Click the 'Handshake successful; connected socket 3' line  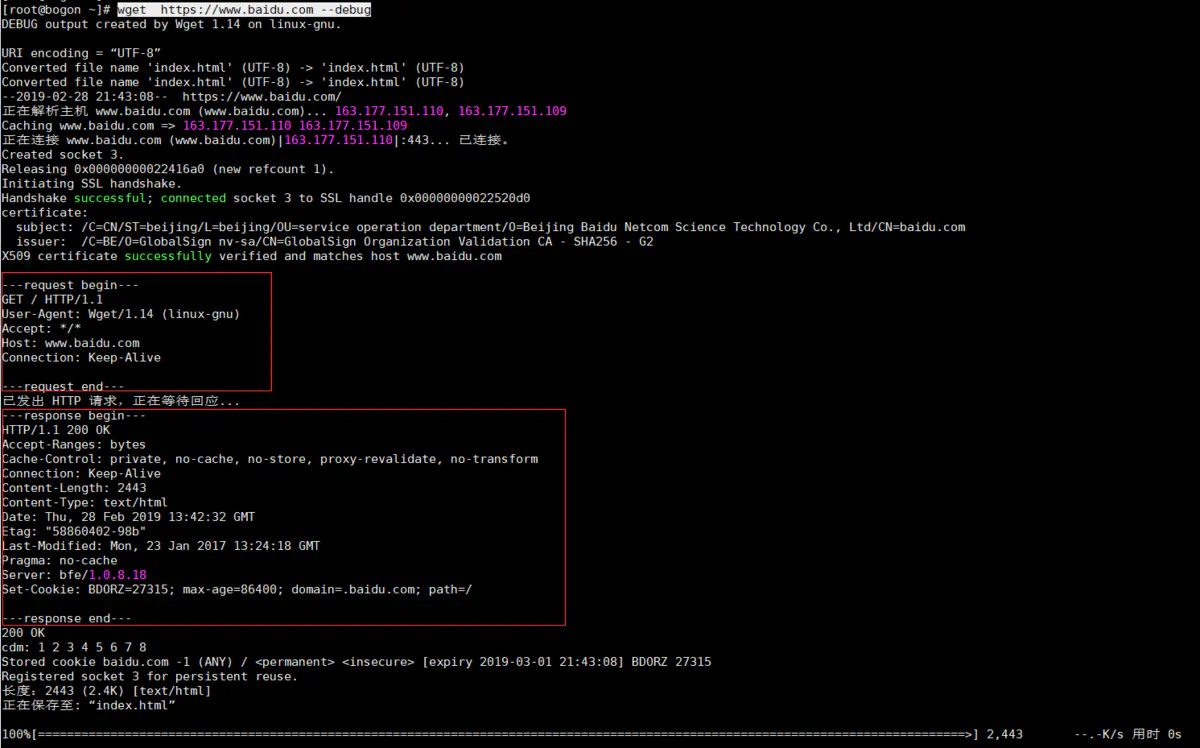pos(266,198)
